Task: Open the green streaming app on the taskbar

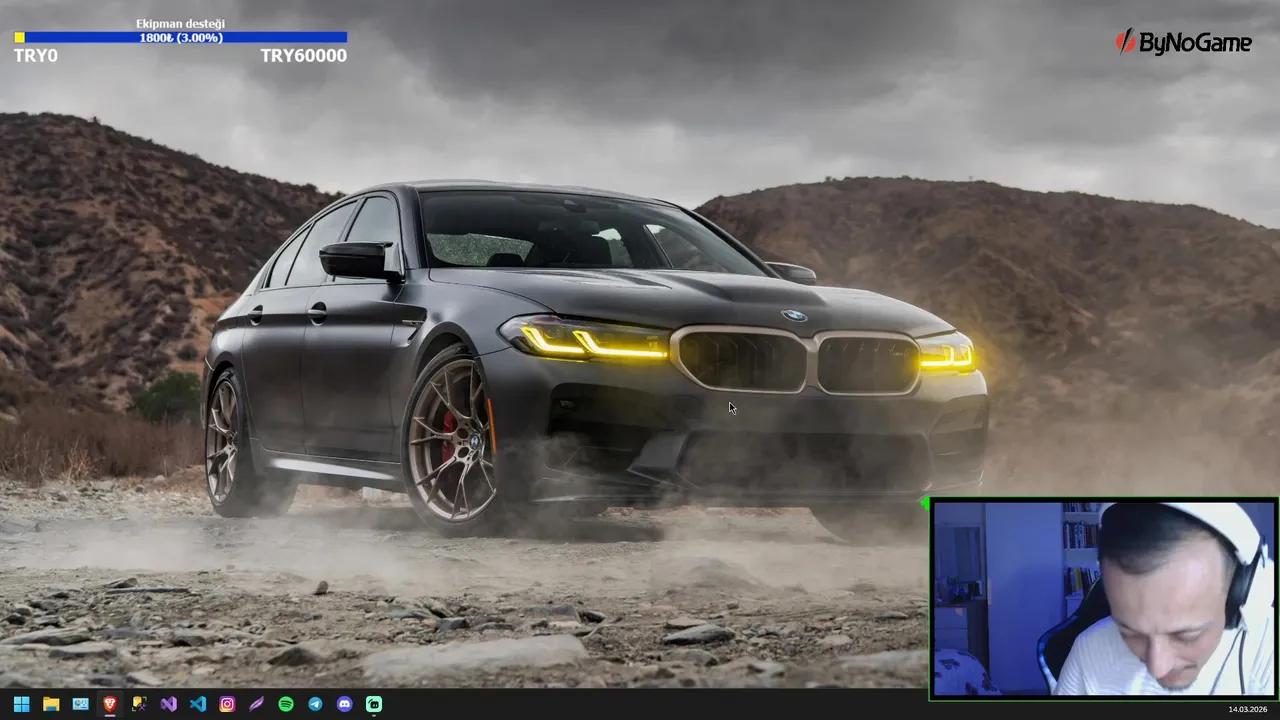Action: (373, 704)
